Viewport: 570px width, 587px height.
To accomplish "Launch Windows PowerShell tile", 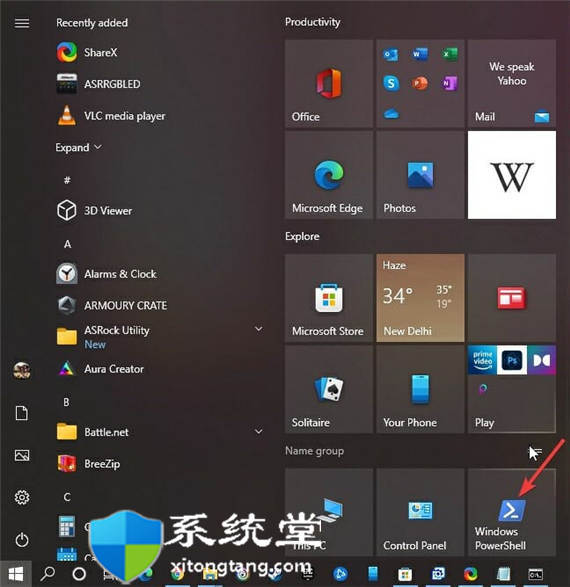I will pyautogui.click(x=512, y=513).
